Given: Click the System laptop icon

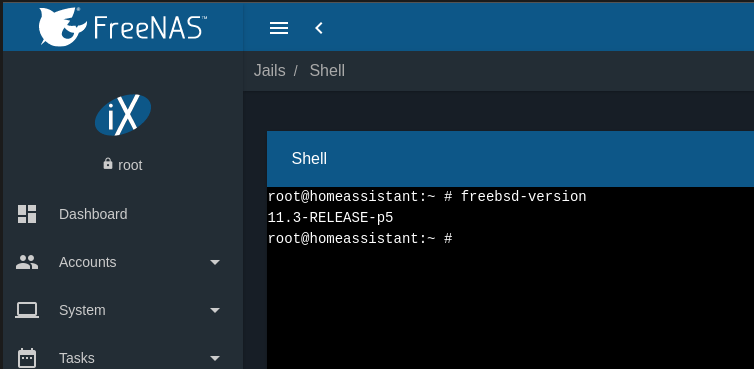Looking at the screenshot, I should coord(27,310).
